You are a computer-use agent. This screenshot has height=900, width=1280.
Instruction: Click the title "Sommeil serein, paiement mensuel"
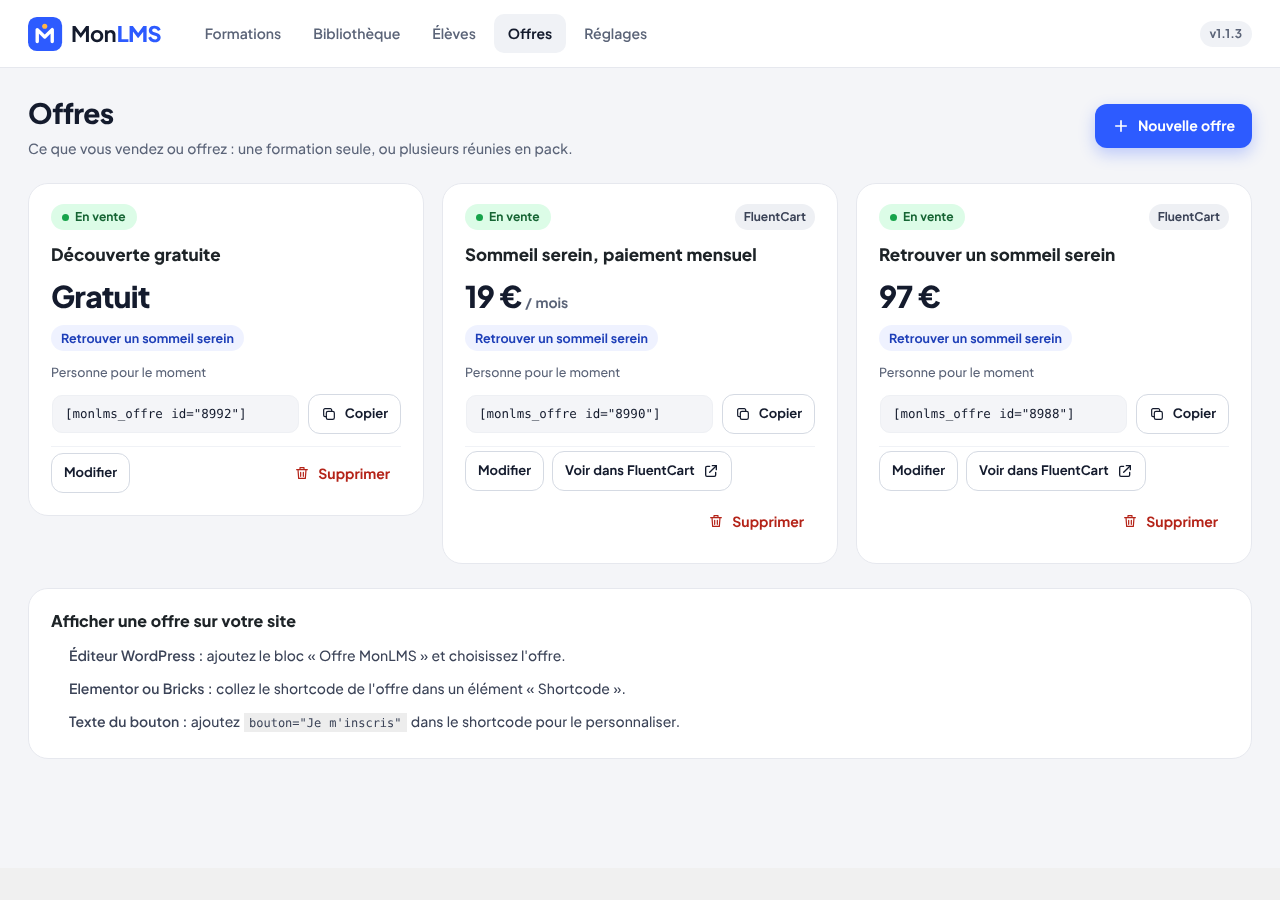pyautogui.click(x=611, y=255)
